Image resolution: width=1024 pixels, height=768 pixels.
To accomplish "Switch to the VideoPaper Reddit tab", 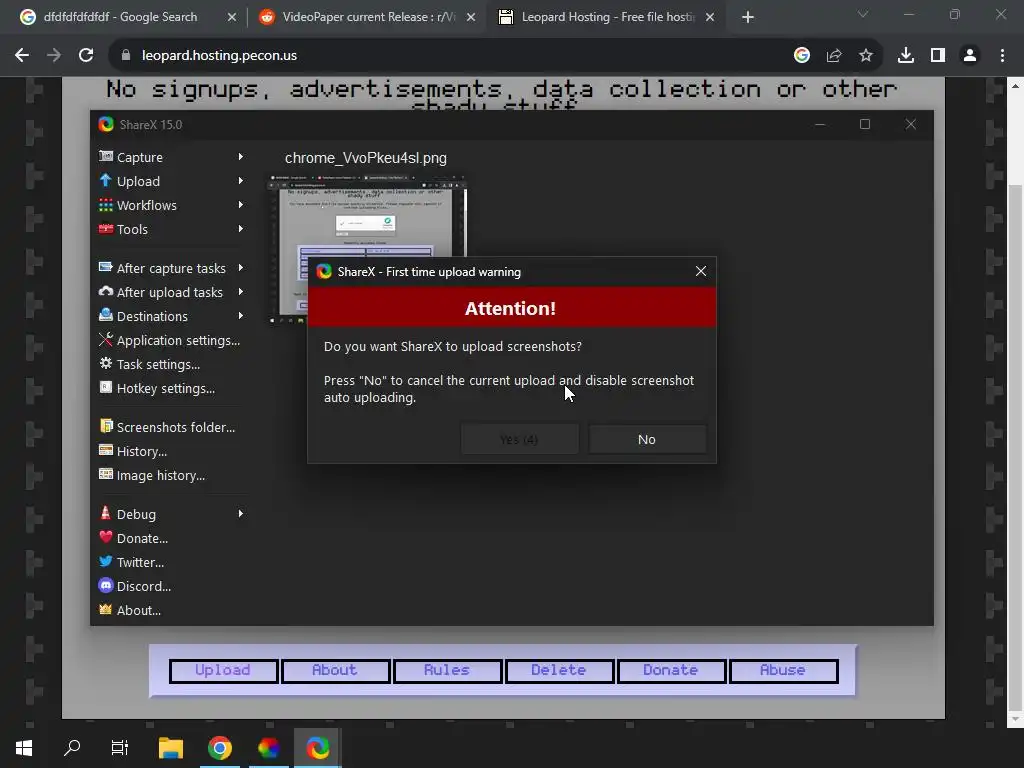I will click(x=368, y=17).
